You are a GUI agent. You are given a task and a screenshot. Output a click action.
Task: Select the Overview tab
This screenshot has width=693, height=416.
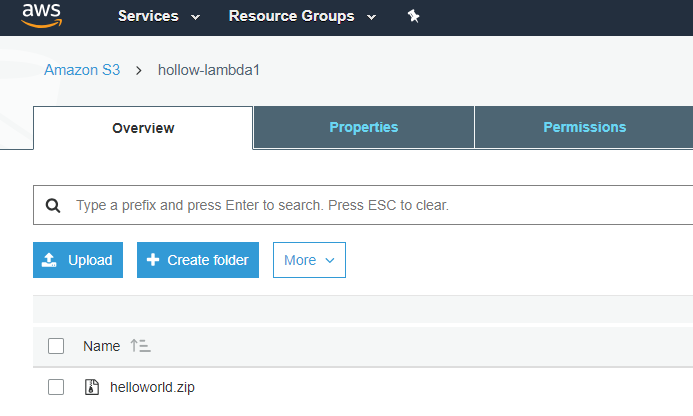143,128
